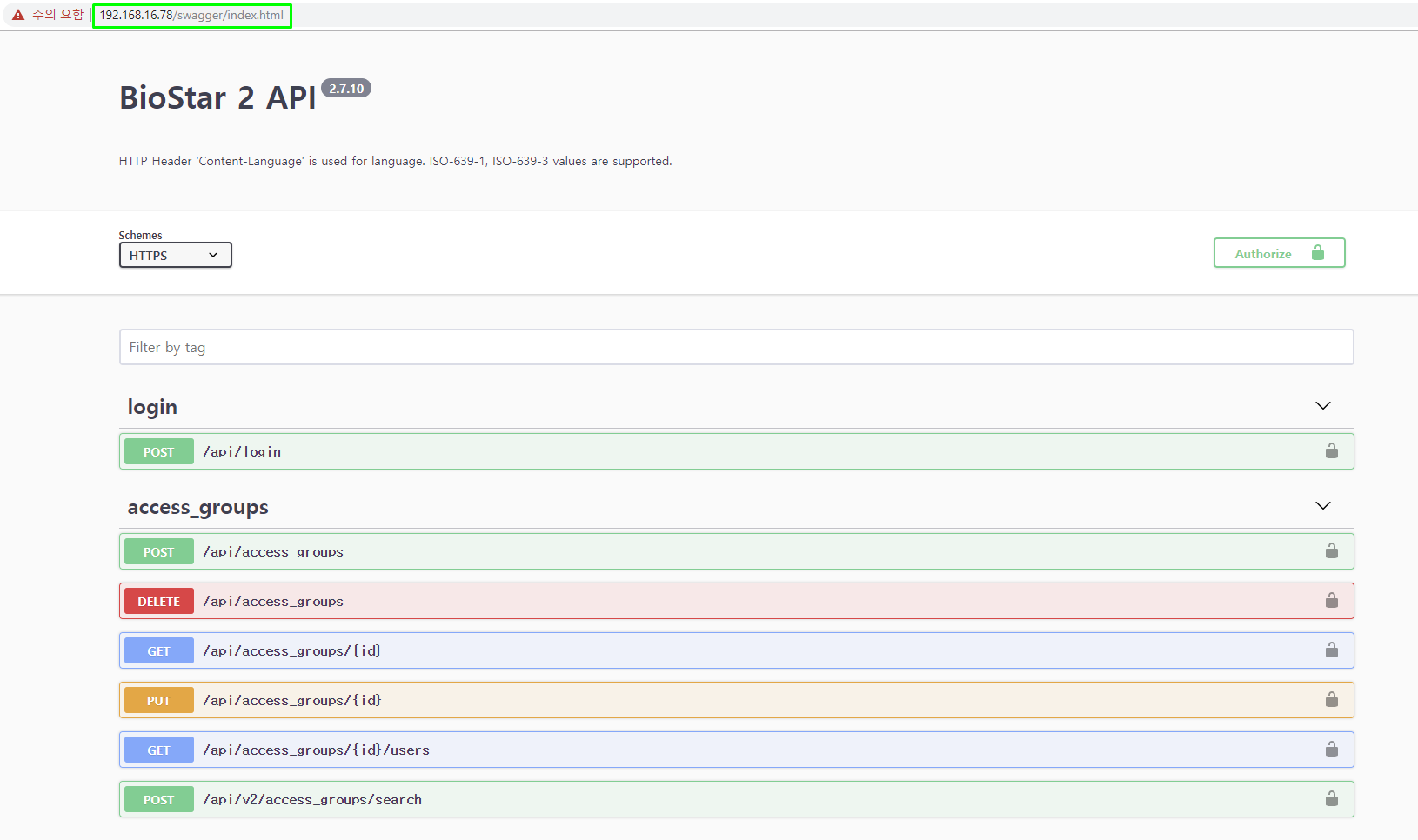Click the Authorize button
This screenshot has width=1418, height=840.
pos(1279,253)
